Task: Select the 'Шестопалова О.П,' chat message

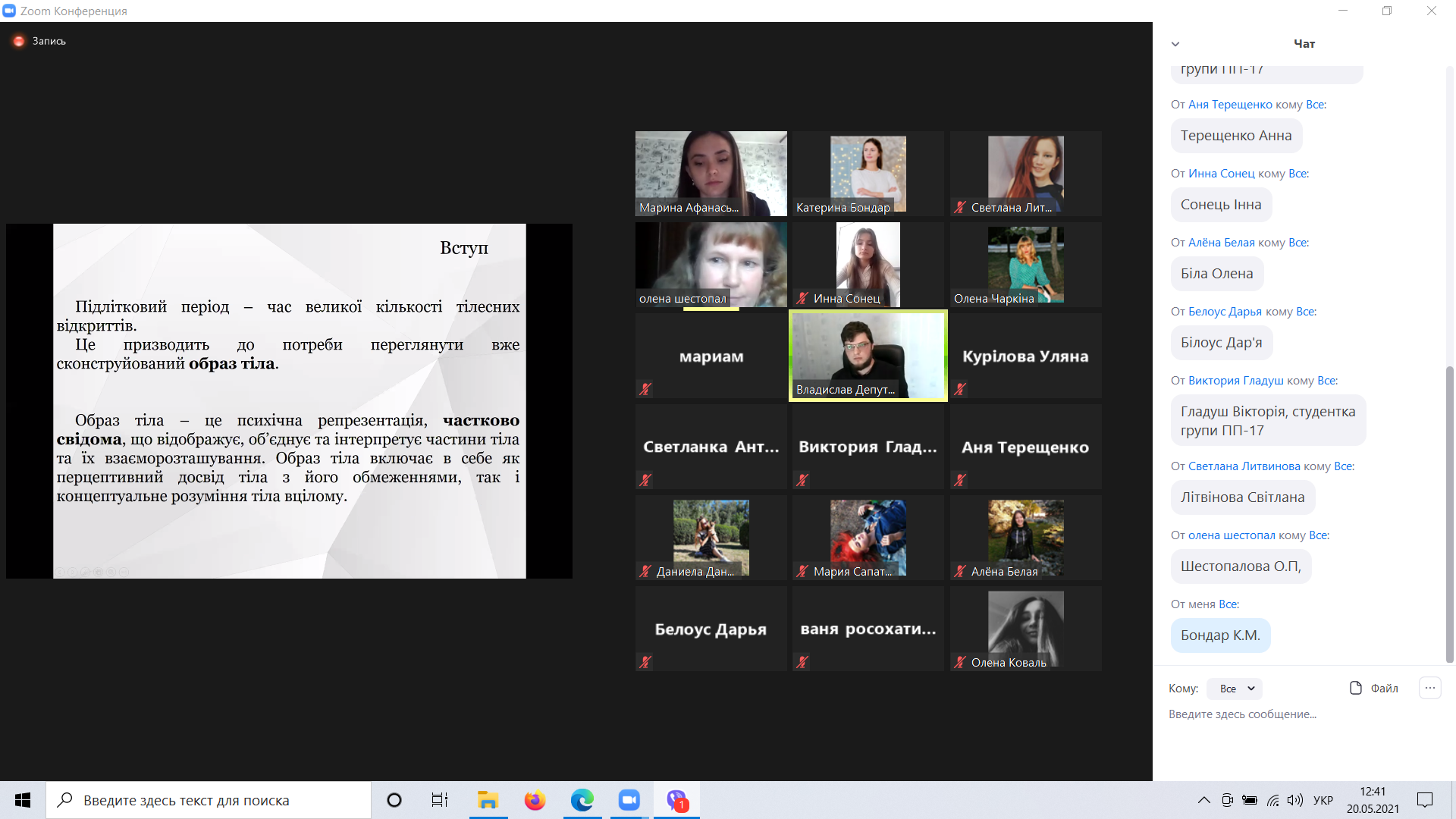Action: [x=1241, y=566]
